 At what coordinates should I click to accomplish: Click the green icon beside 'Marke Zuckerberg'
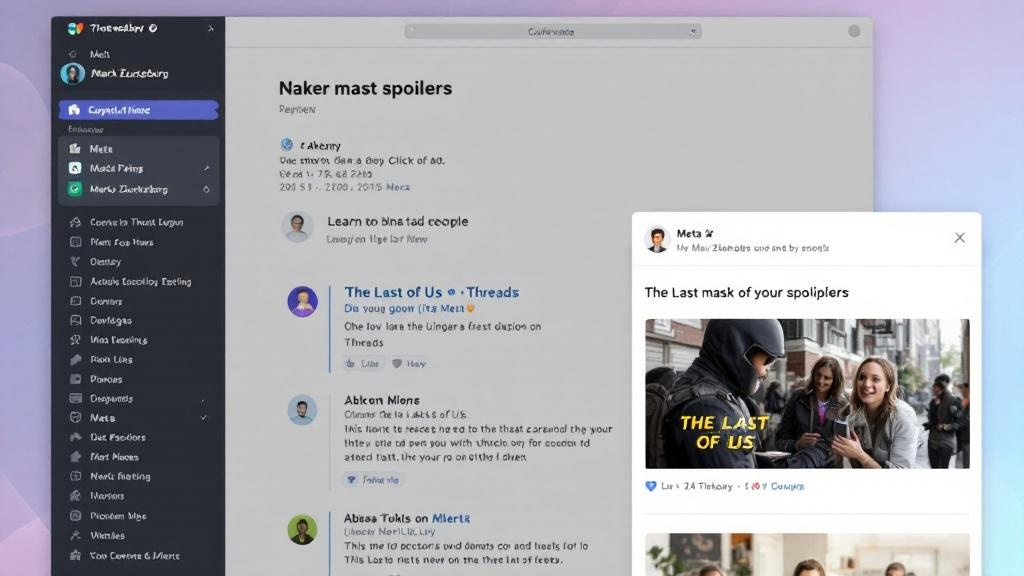click(x=75, y=189)
